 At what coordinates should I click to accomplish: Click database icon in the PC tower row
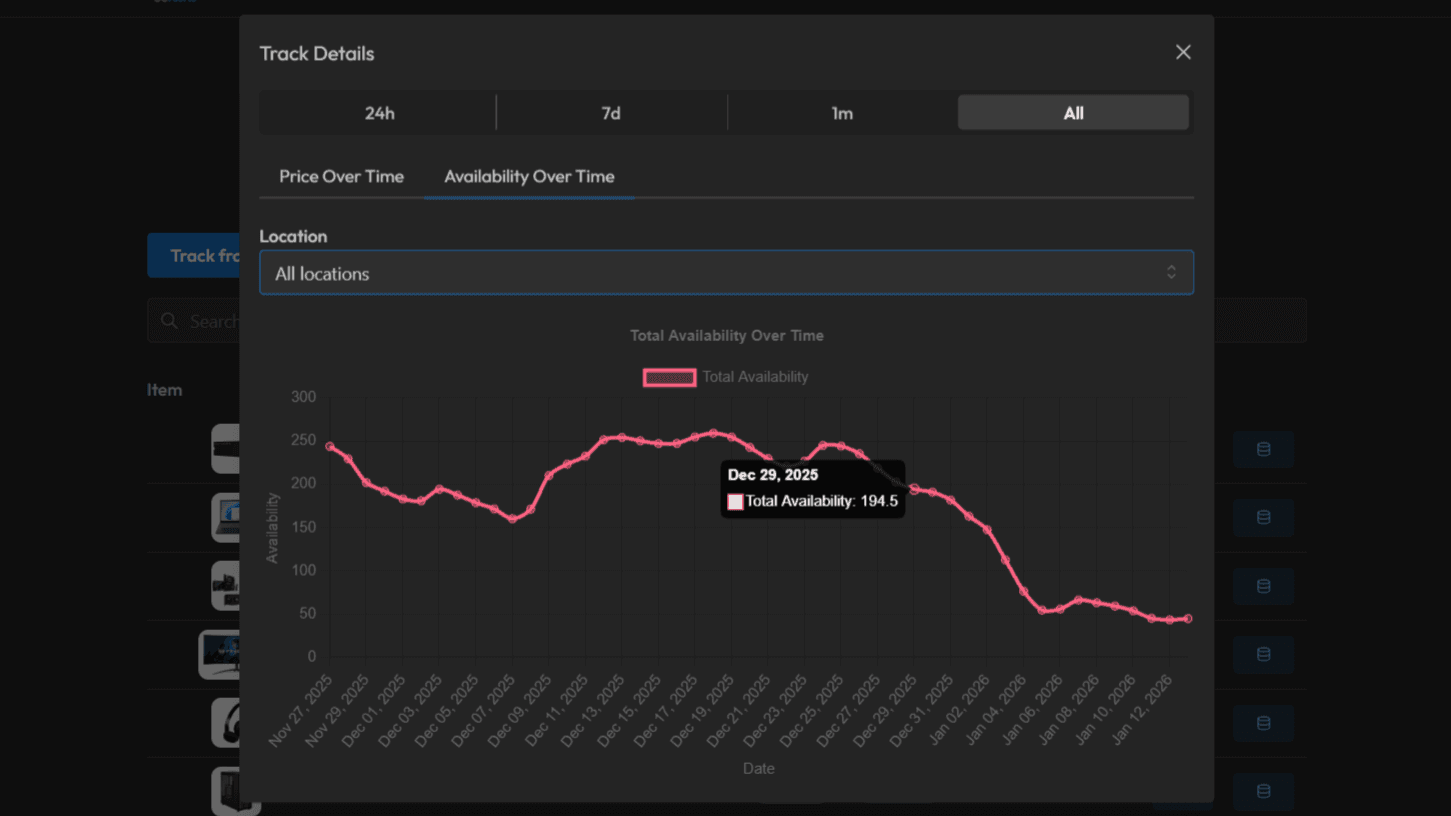[x=1263, y=791]
